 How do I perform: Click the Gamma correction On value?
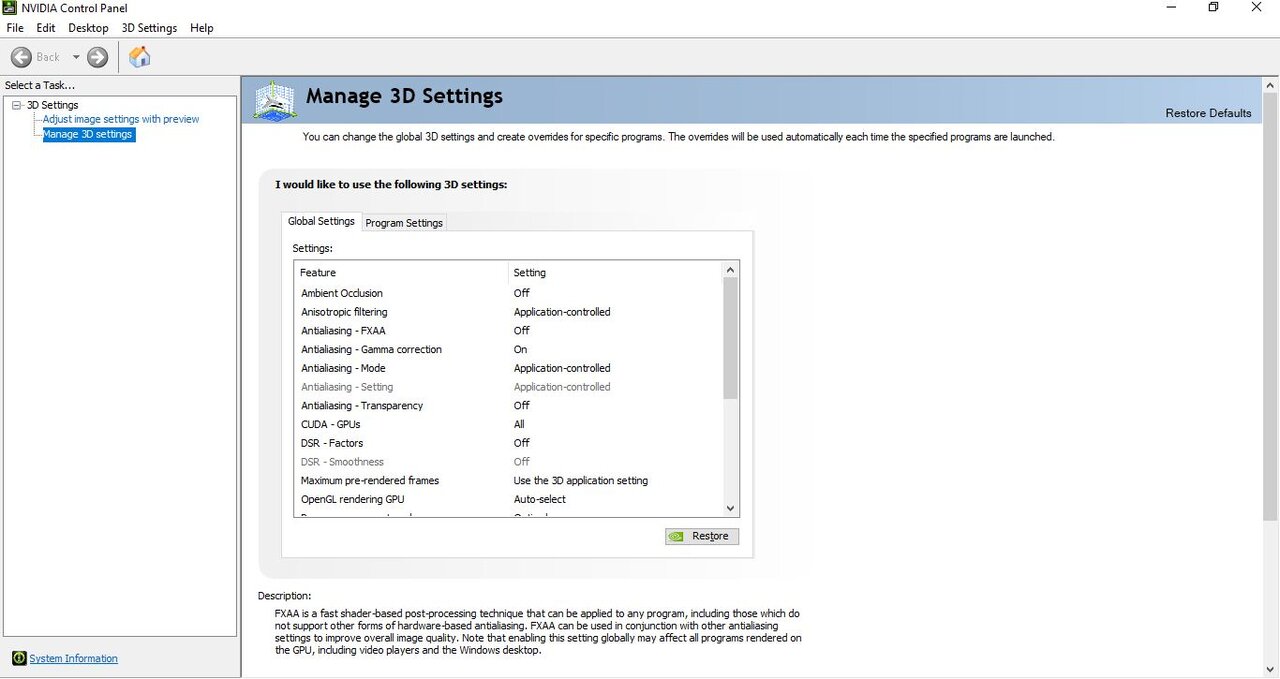click(x=520, y=349)
